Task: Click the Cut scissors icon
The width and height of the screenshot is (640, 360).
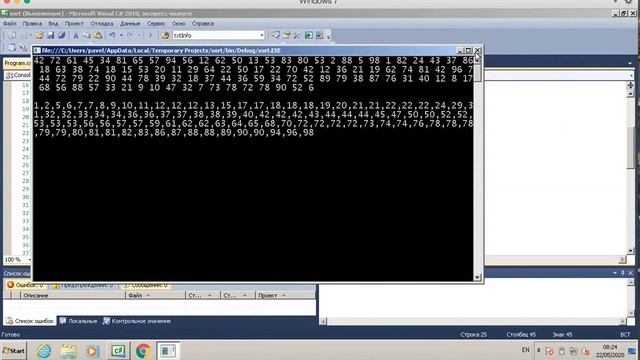Action: 76,36
